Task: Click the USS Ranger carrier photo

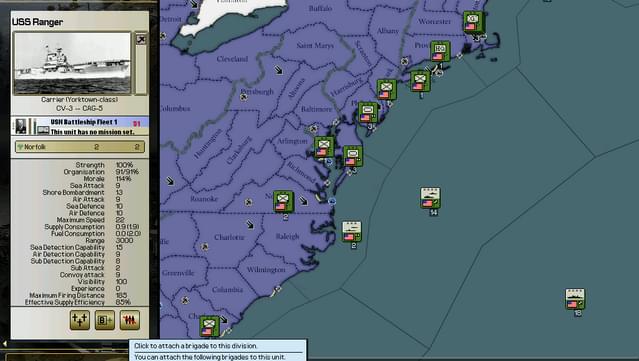Action: [72, 64]
